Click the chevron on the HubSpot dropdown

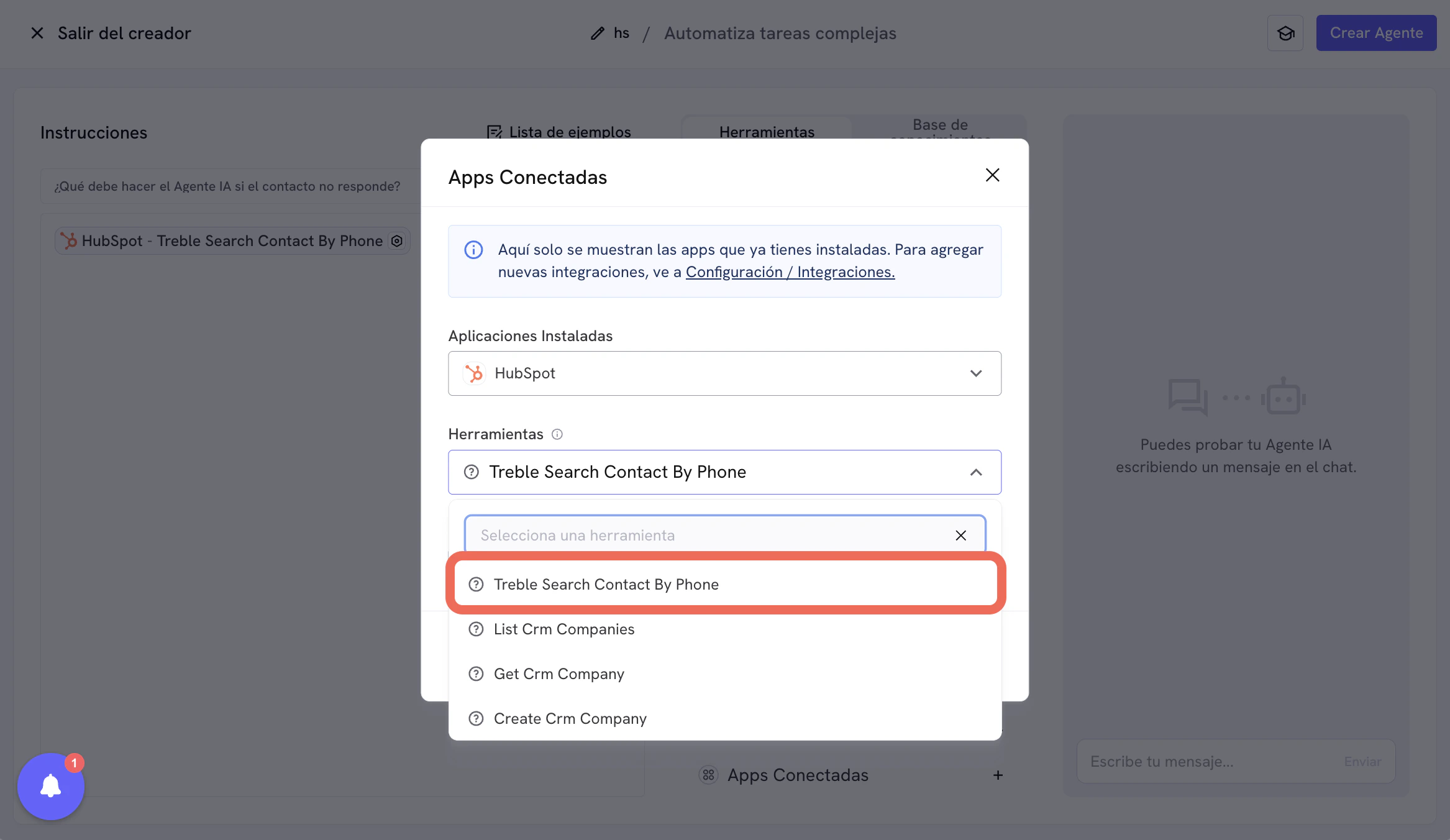[976, 373]
